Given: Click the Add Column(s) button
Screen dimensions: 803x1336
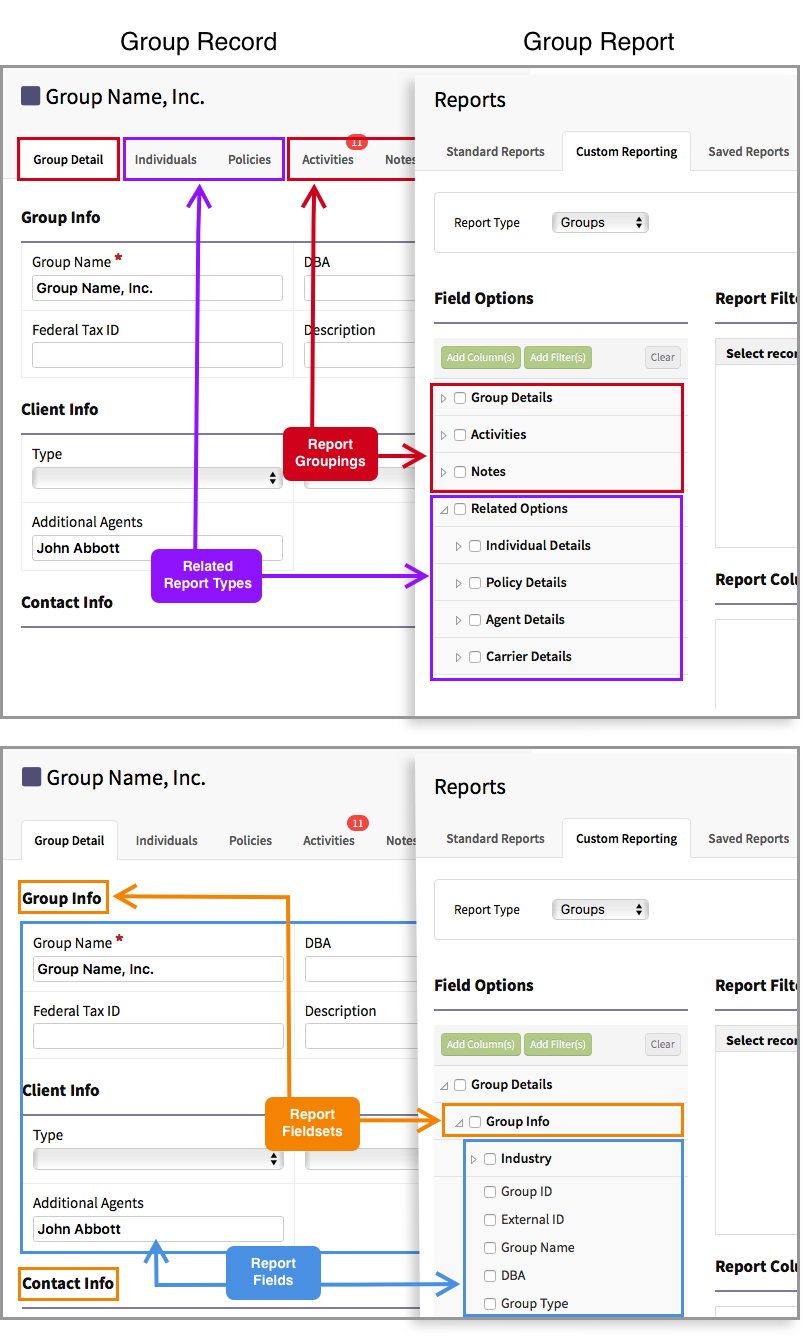Looking at the screenshot, I should tap(480, 357).
